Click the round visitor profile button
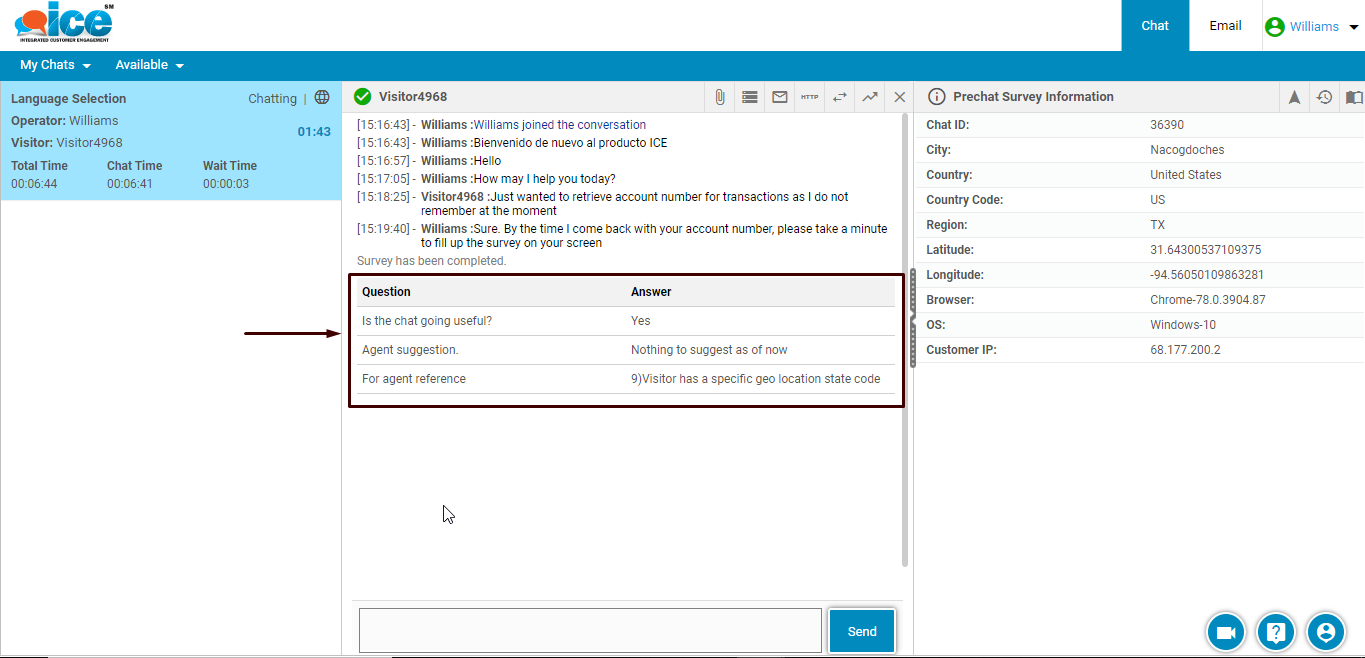The width and height of the screenshot is (1365, 658). [1325, 632]
